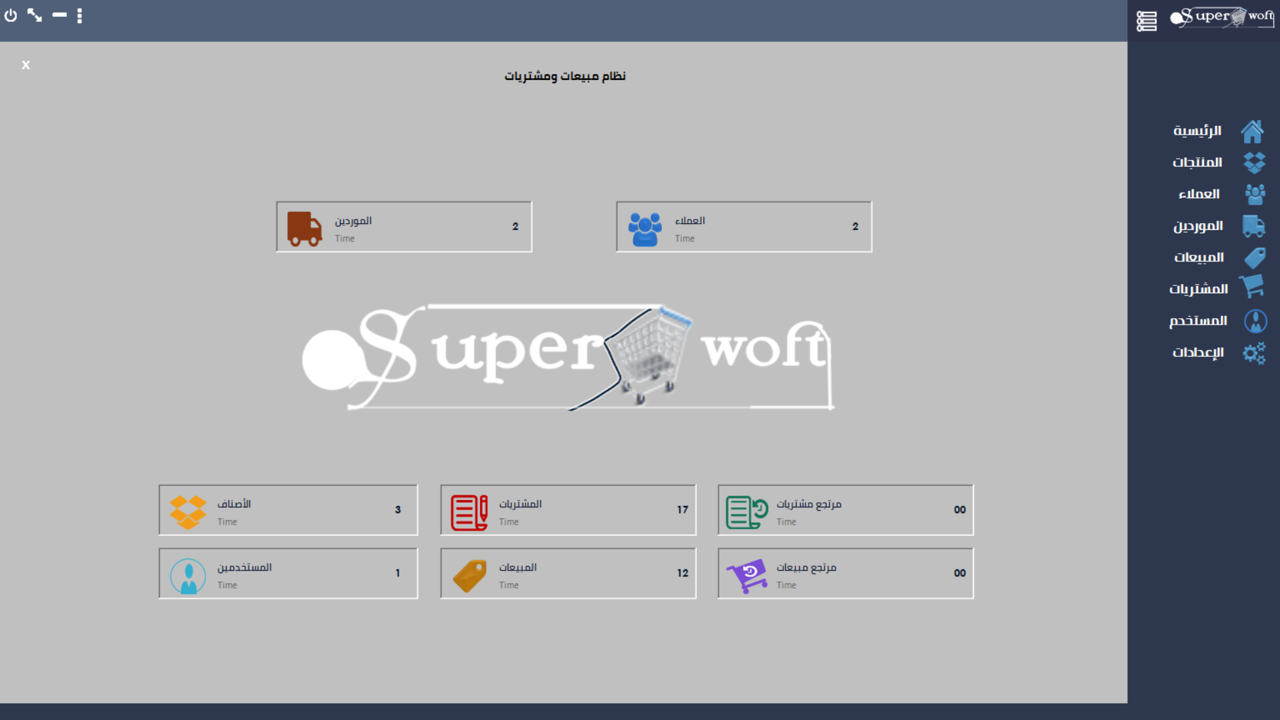
Task: Open المنتجات using the products icon
Action: [x=1254, y=162]
